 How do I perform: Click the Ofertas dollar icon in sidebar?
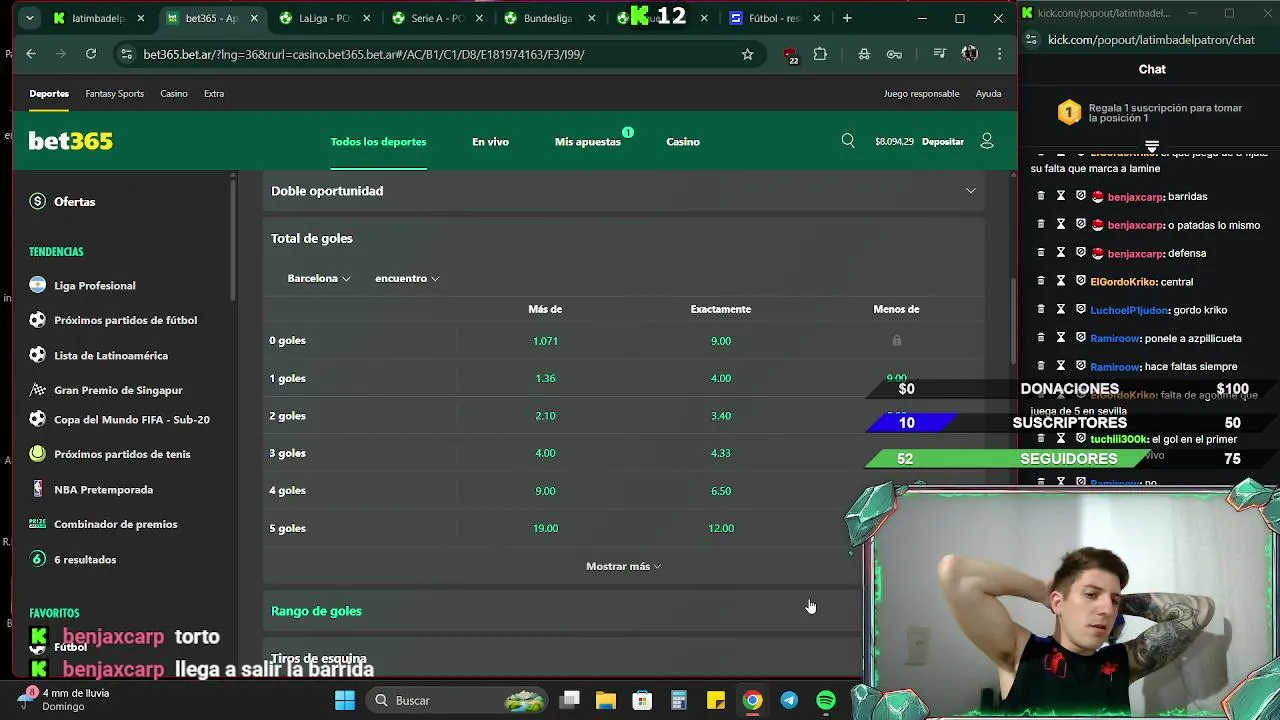point(38,201)
